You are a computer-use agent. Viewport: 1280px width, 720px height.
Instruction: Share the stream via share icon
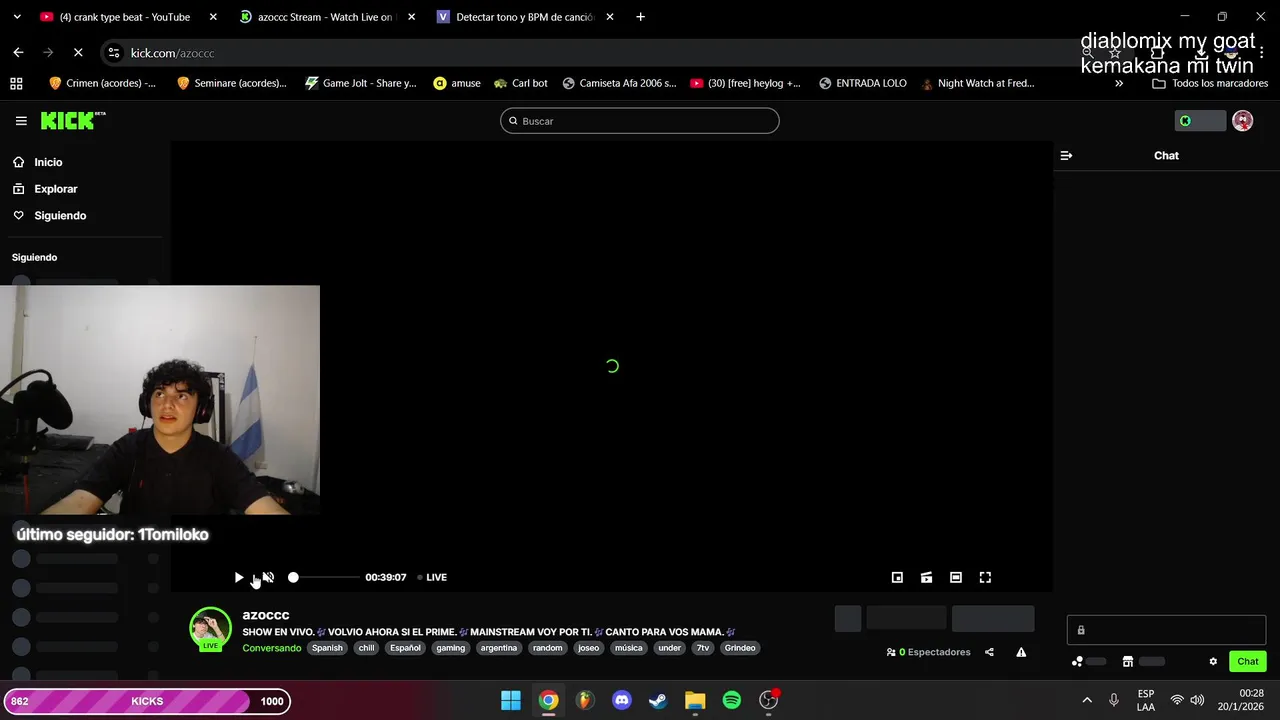pyautogui.click(x=989, y=652)
